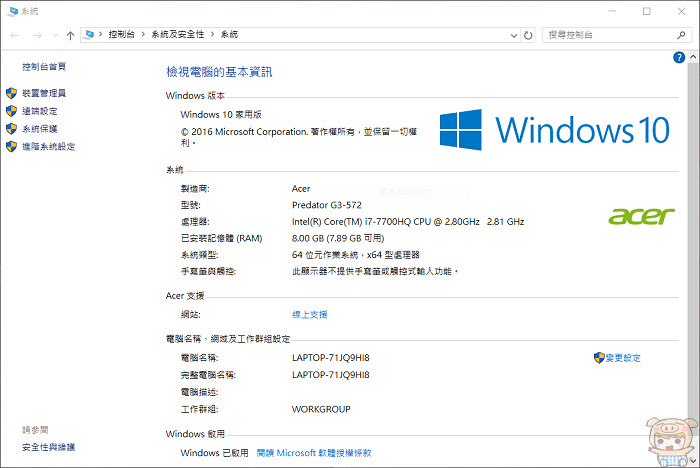Click the WORKGROUP value

pyautogui.click(x=321, y=409)
